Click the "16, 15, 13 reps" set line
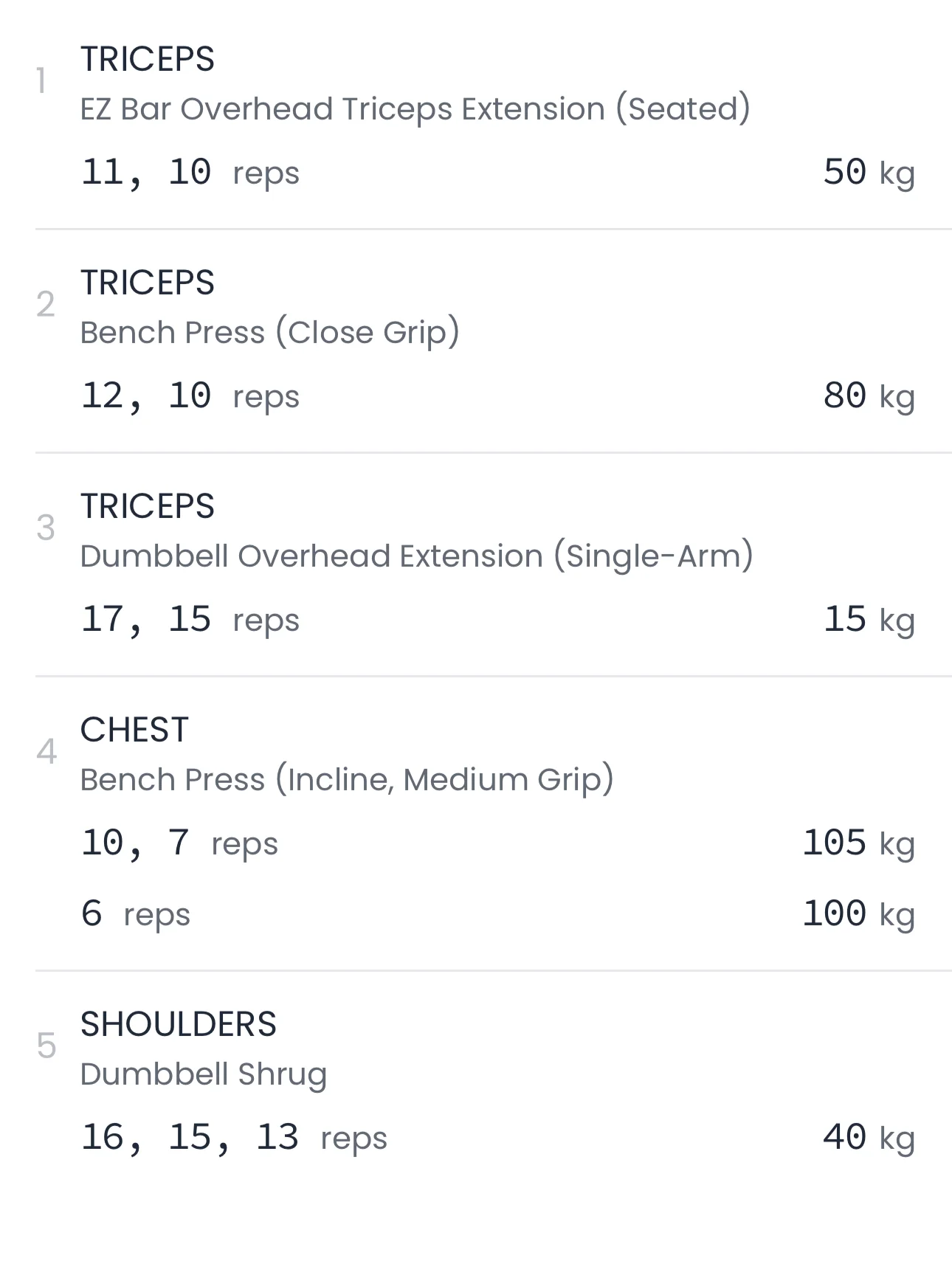952x1264 pixels. click(233, 1138)
